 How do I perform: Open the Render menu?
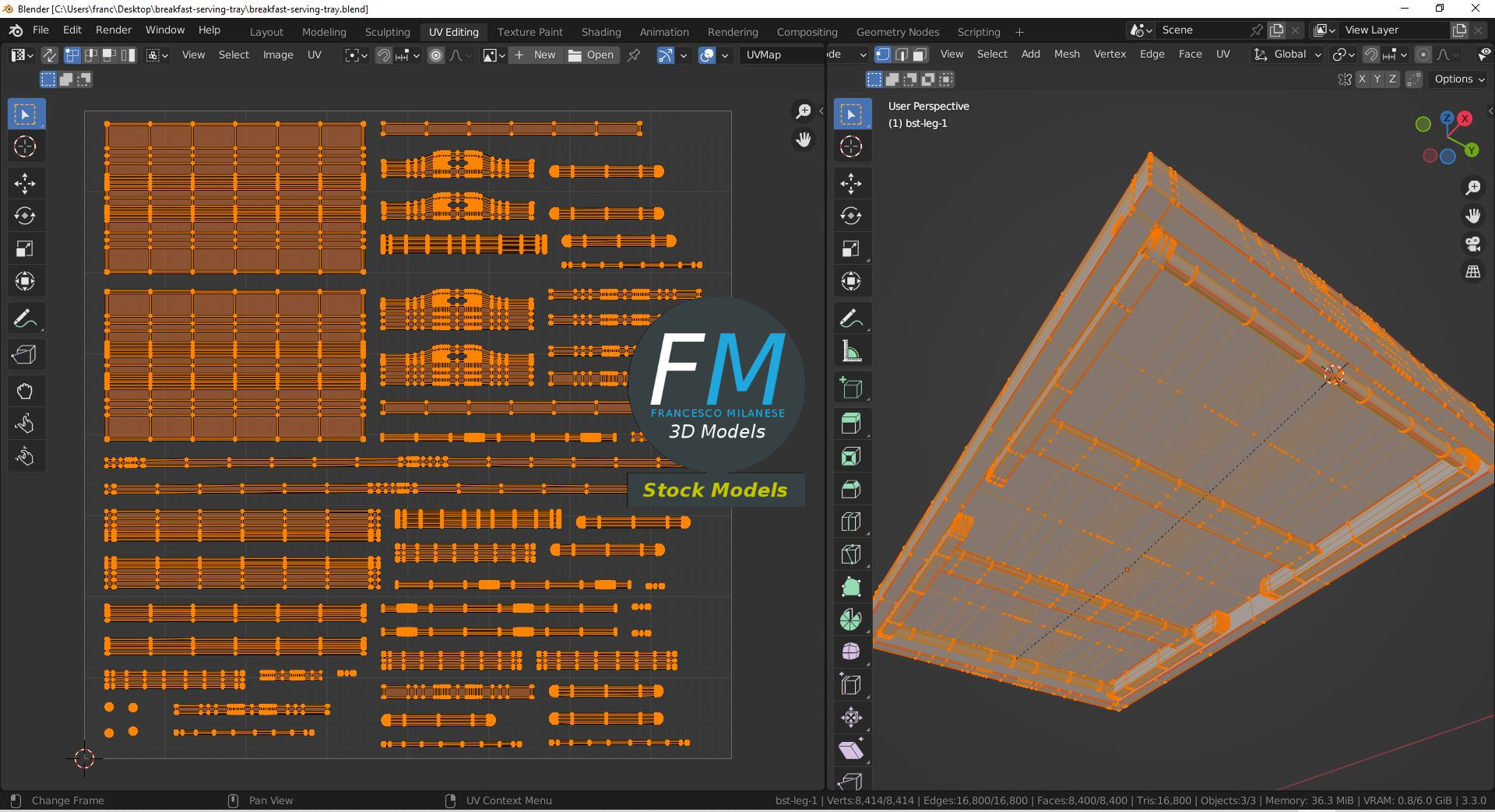[x=114, y=30]
